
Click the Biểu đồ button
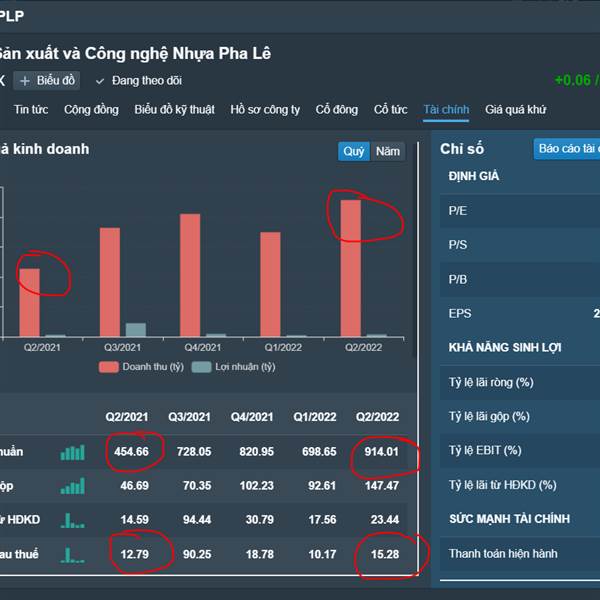click(47, 81)
